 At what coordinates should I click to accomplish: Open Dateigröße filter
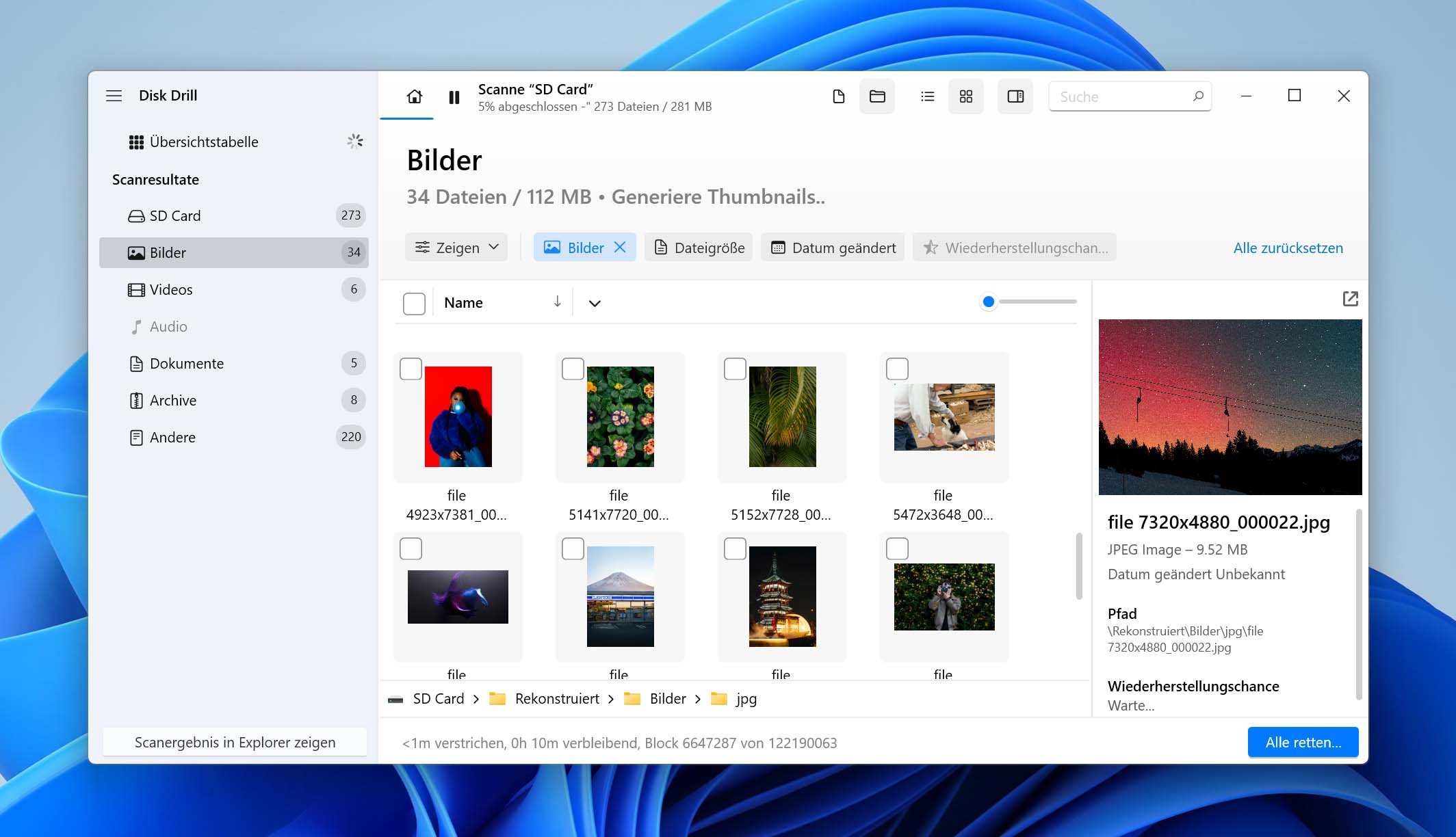699,247
